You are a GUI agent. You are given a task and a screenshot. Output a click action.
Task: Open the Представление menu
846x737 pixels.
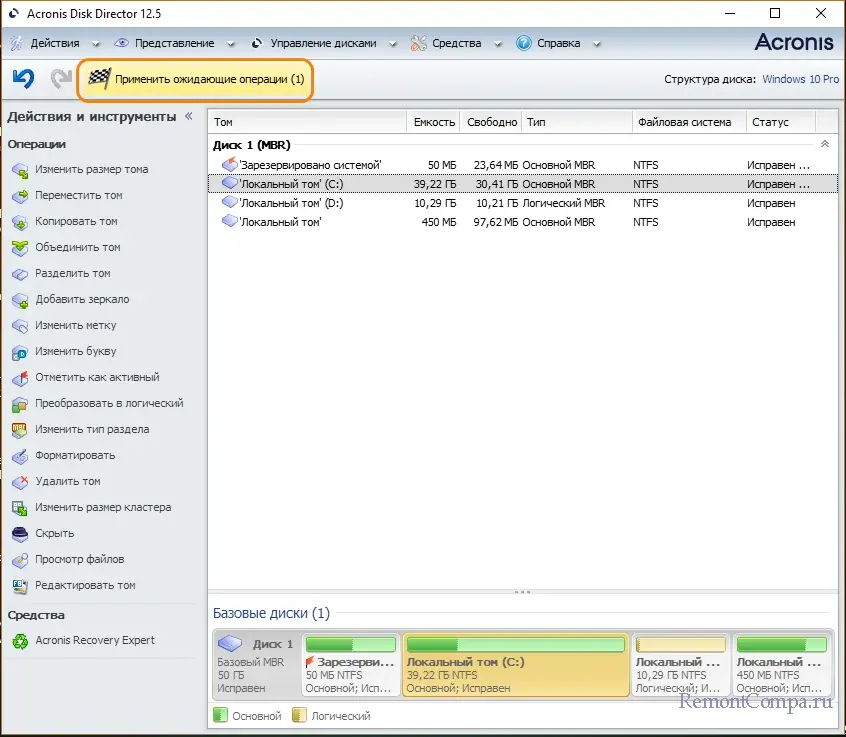(x=174, y=43)
